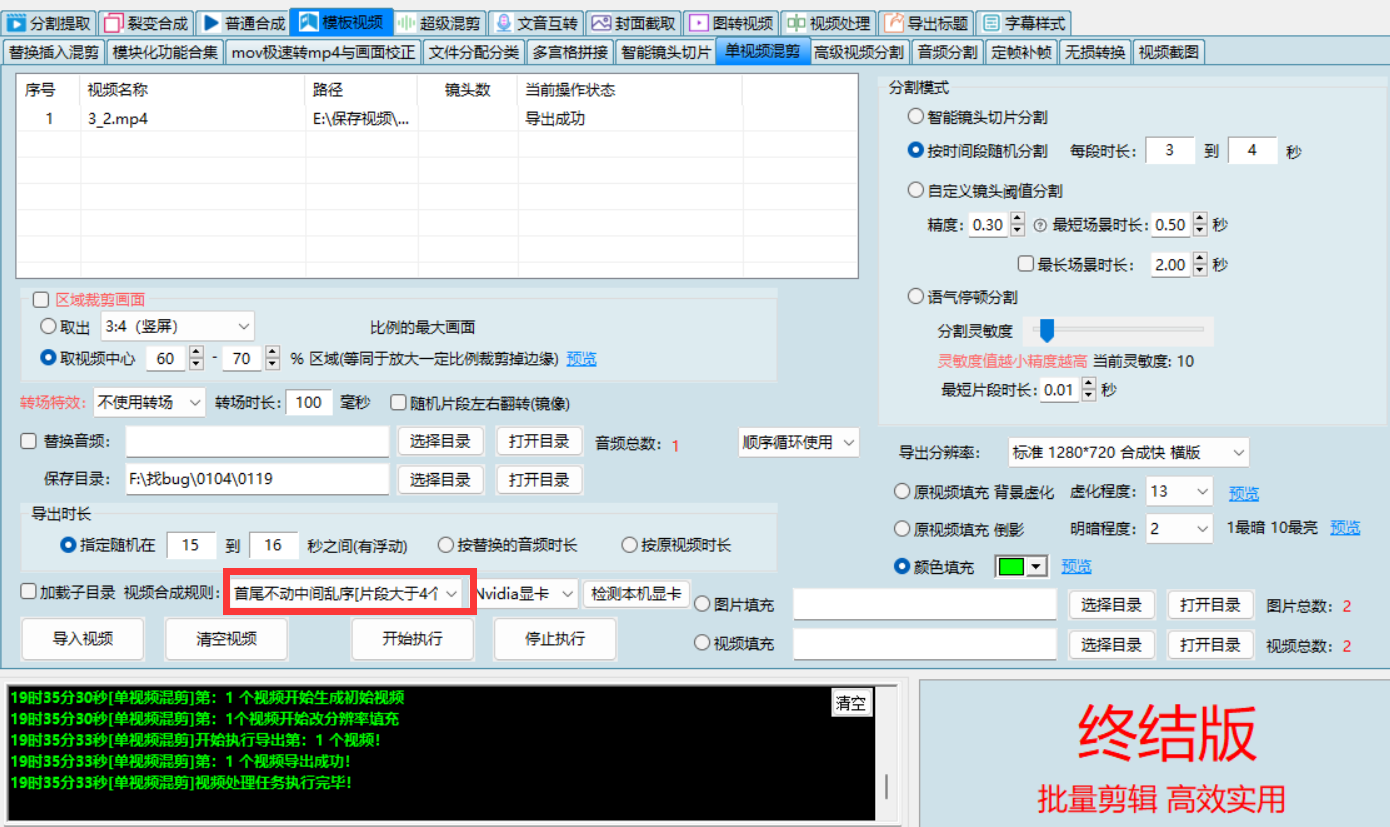The width and height of the screenshot is (1390, 827).
Task: Choose the 按原视频时长 radio option
Action: (x=629, y=545)
